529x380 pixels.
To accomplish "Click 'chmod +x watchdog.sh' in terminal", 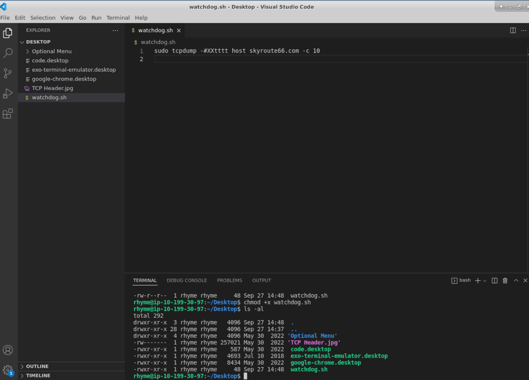I will click(277, 302).
